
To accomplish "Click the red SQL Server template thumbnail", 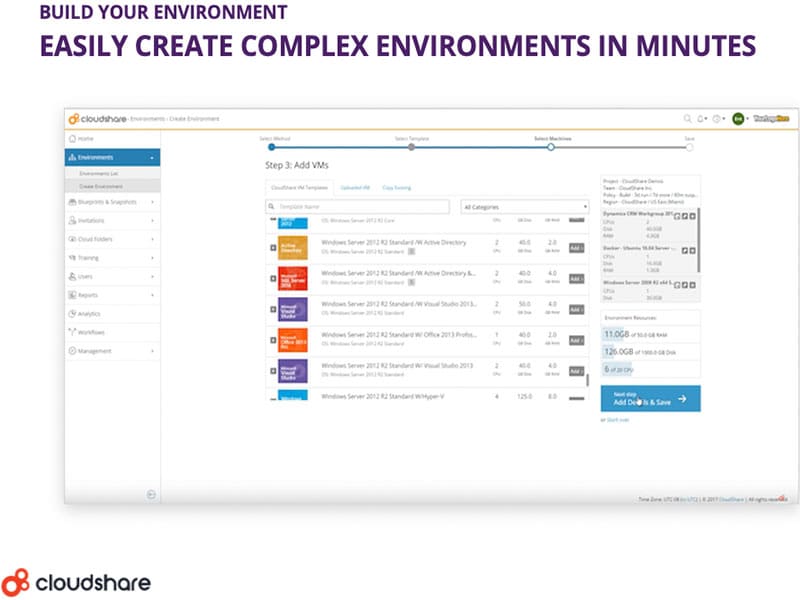I will [292, 279].
